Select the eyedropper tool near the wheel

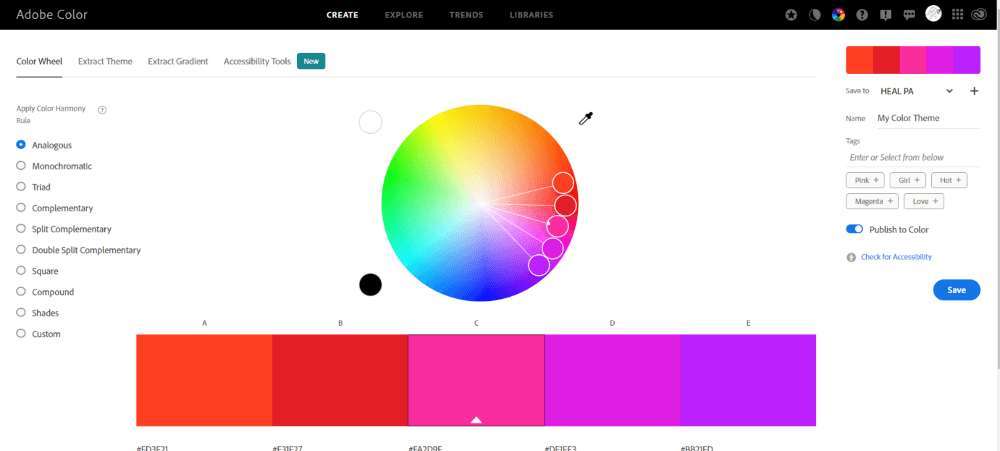point(585,118)
